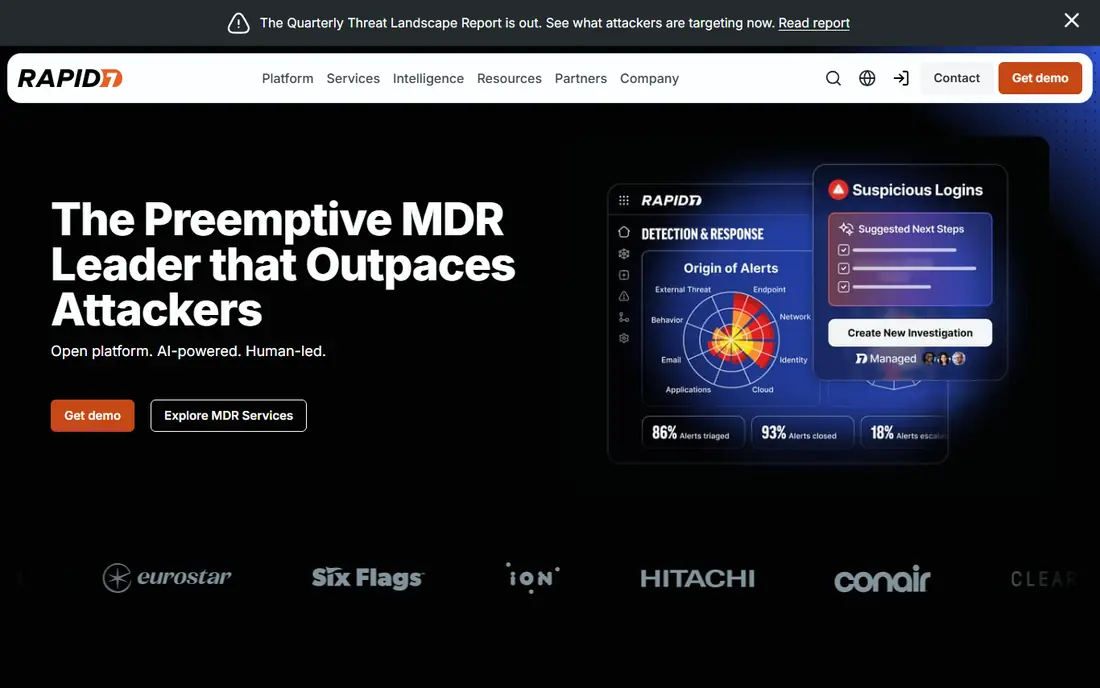Viewport: 1100px width, 688px height.
Task: Click Get demo in the navbar
Action: (1040, 78)
